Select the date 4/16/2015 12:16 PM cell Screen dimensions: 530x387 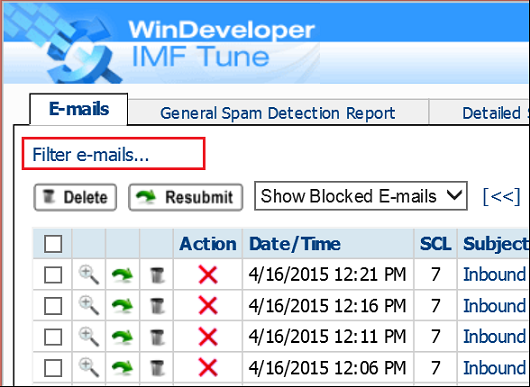tap(328, 306)
